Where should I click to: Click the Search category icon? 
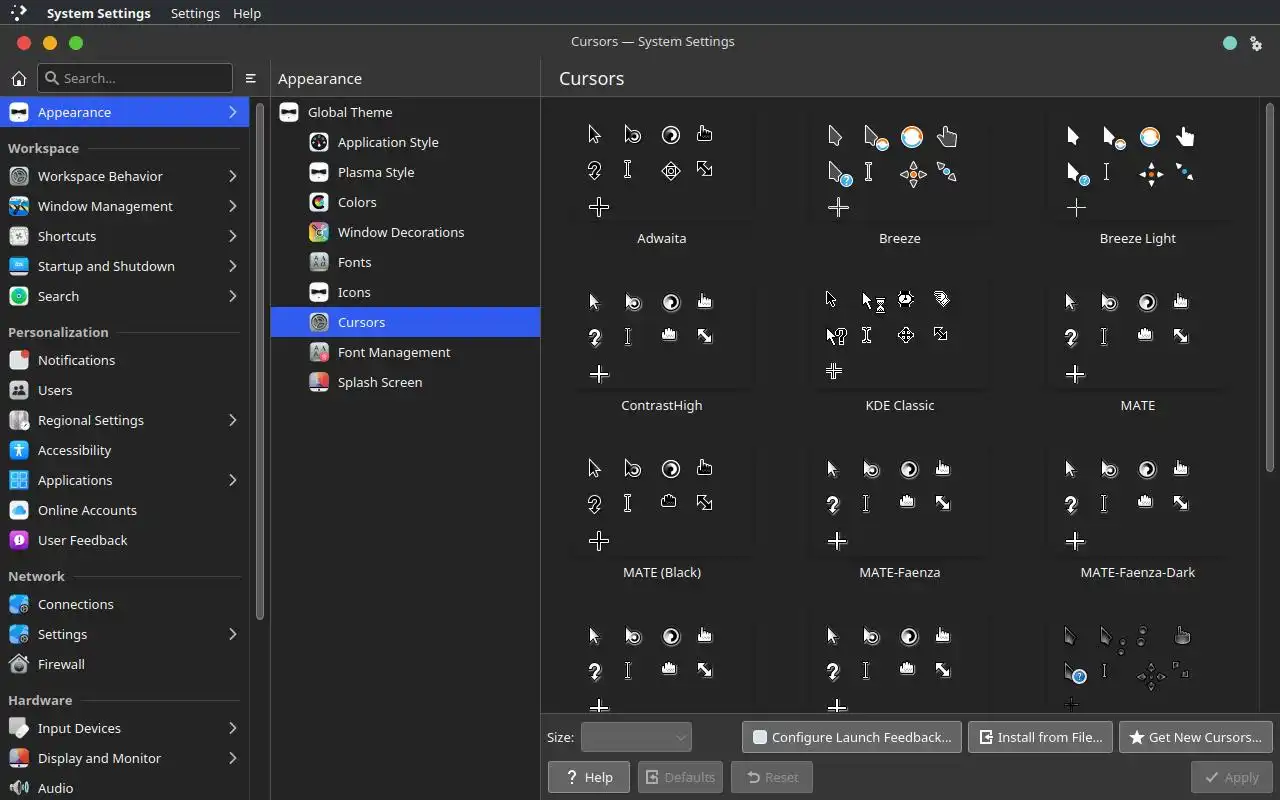pyautogui.click(x=18, y=296)
